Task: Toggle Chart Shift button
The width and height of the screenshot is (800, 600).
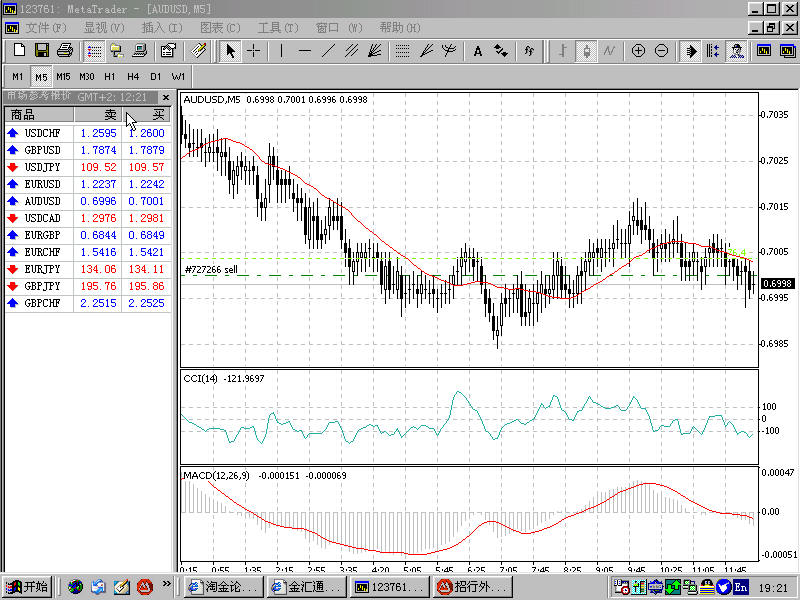Action: (x=713, y=51)
